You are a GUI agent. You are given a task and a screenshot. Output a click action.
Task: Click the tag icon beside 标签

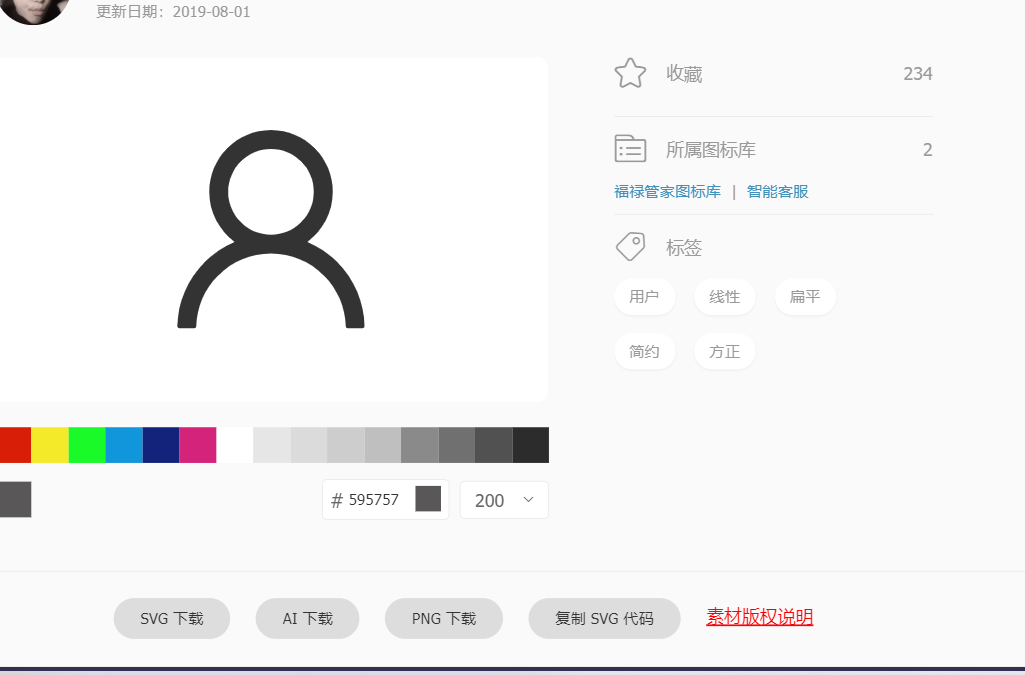pyautogui.click(x=630, y=246)
